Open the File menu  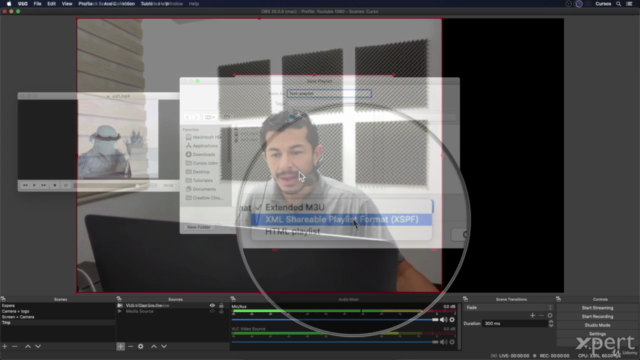click(x=37, y=4)
